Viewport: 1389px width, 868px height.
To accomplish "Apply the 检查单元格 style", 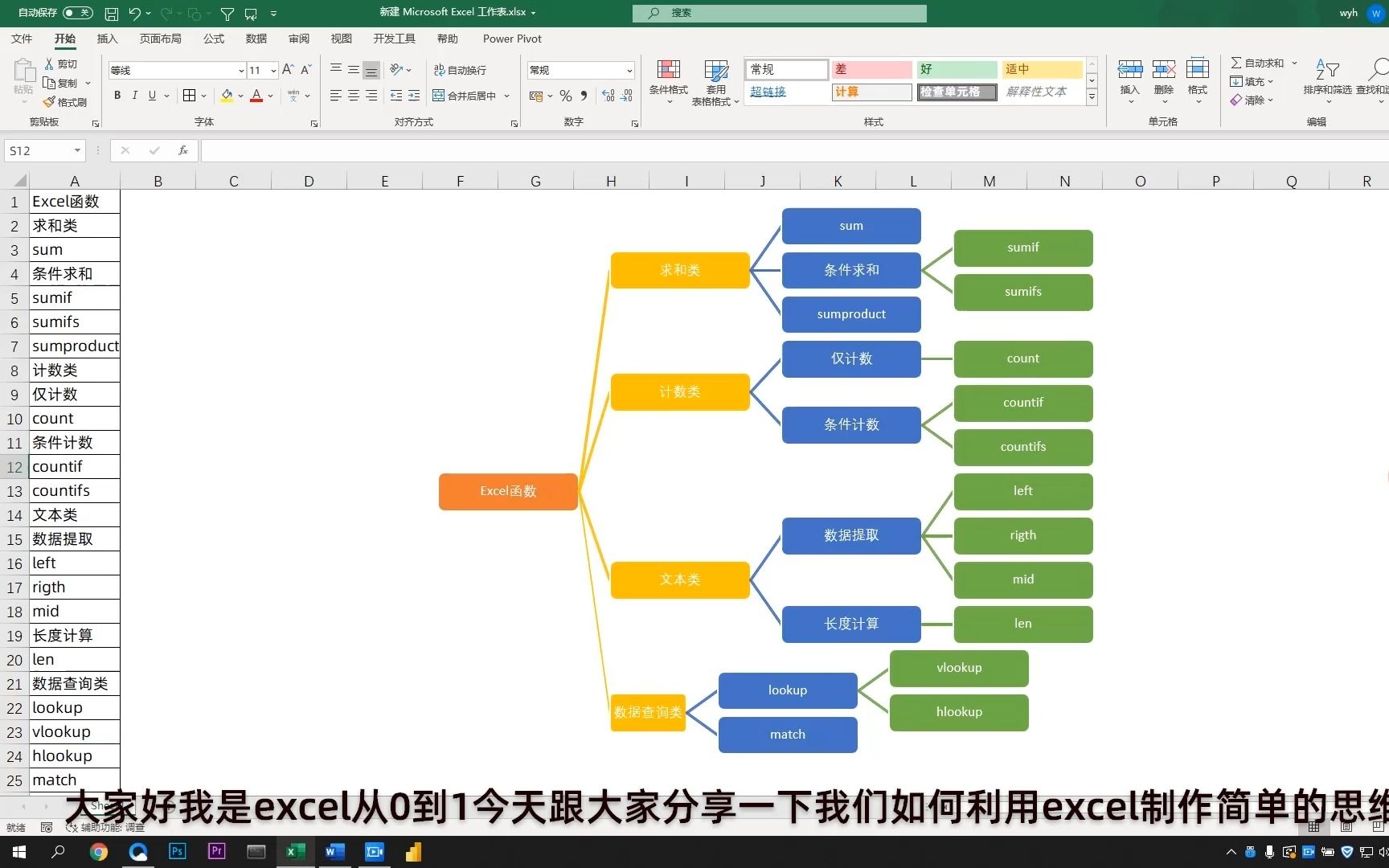I will (x=957, y=92).
